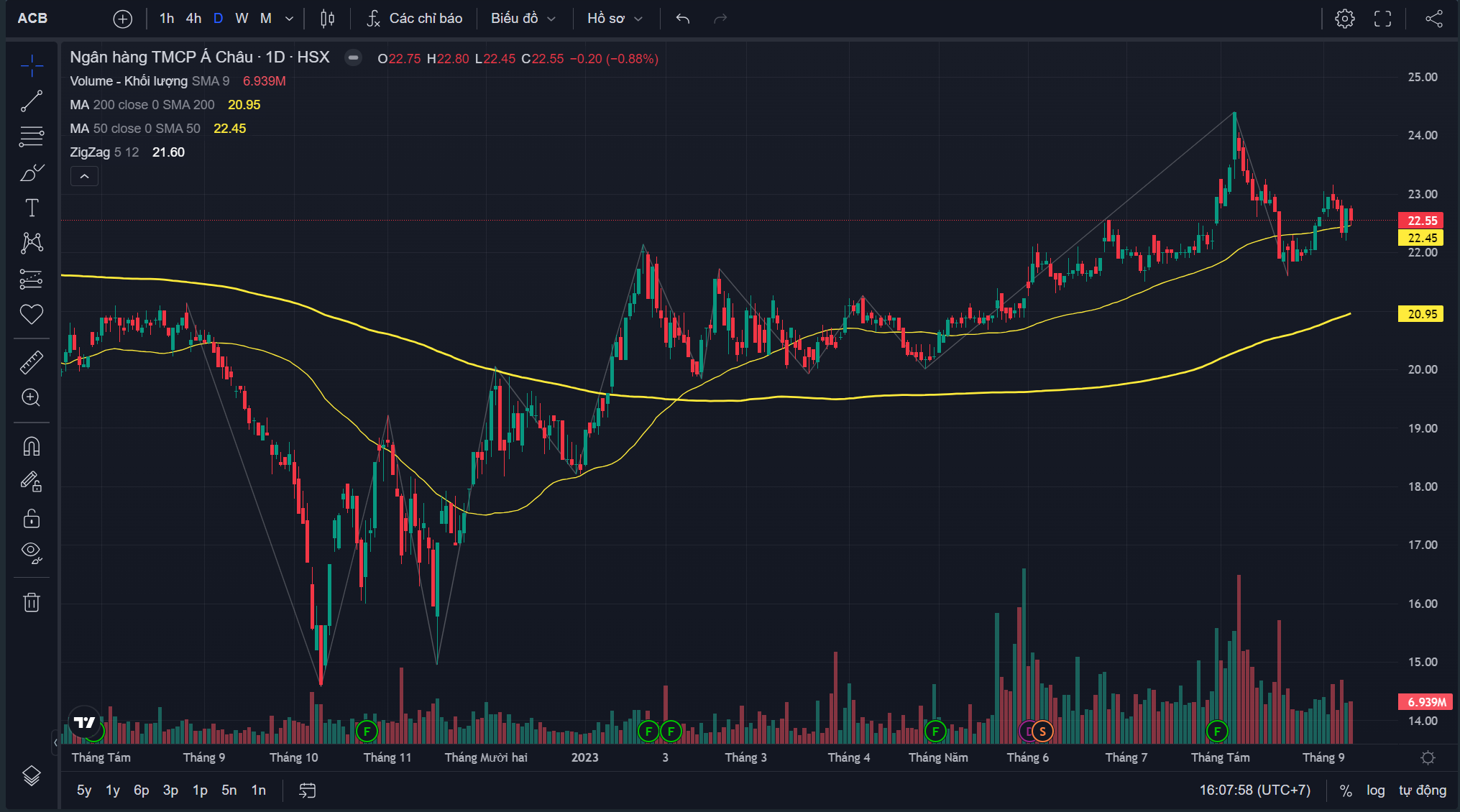Set range to 5y
The image size is (1460, 812).
coord(84,790)
